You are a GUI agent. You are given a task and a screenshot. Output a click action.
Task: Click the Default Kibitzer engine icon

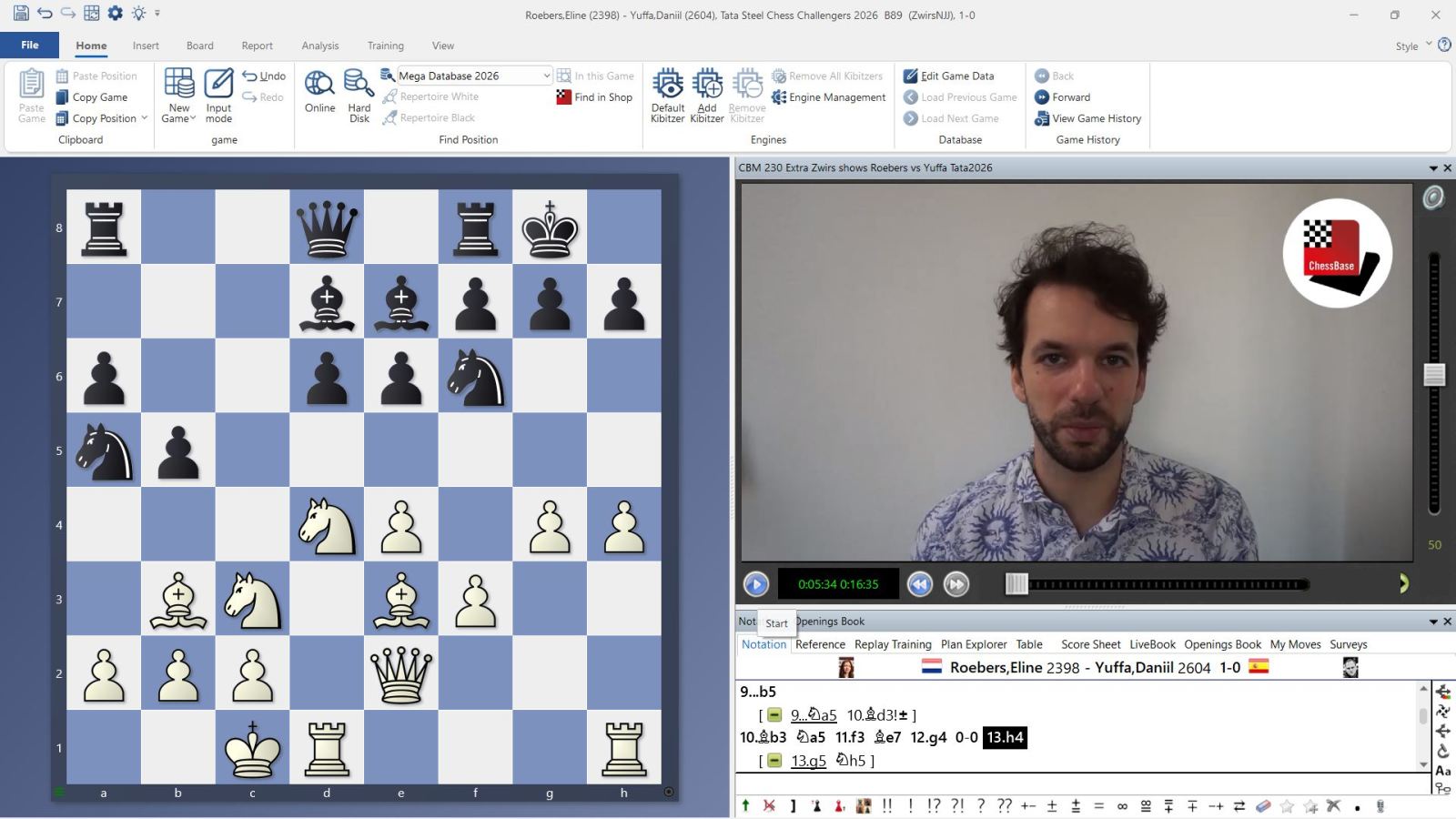tap(667, 85)
